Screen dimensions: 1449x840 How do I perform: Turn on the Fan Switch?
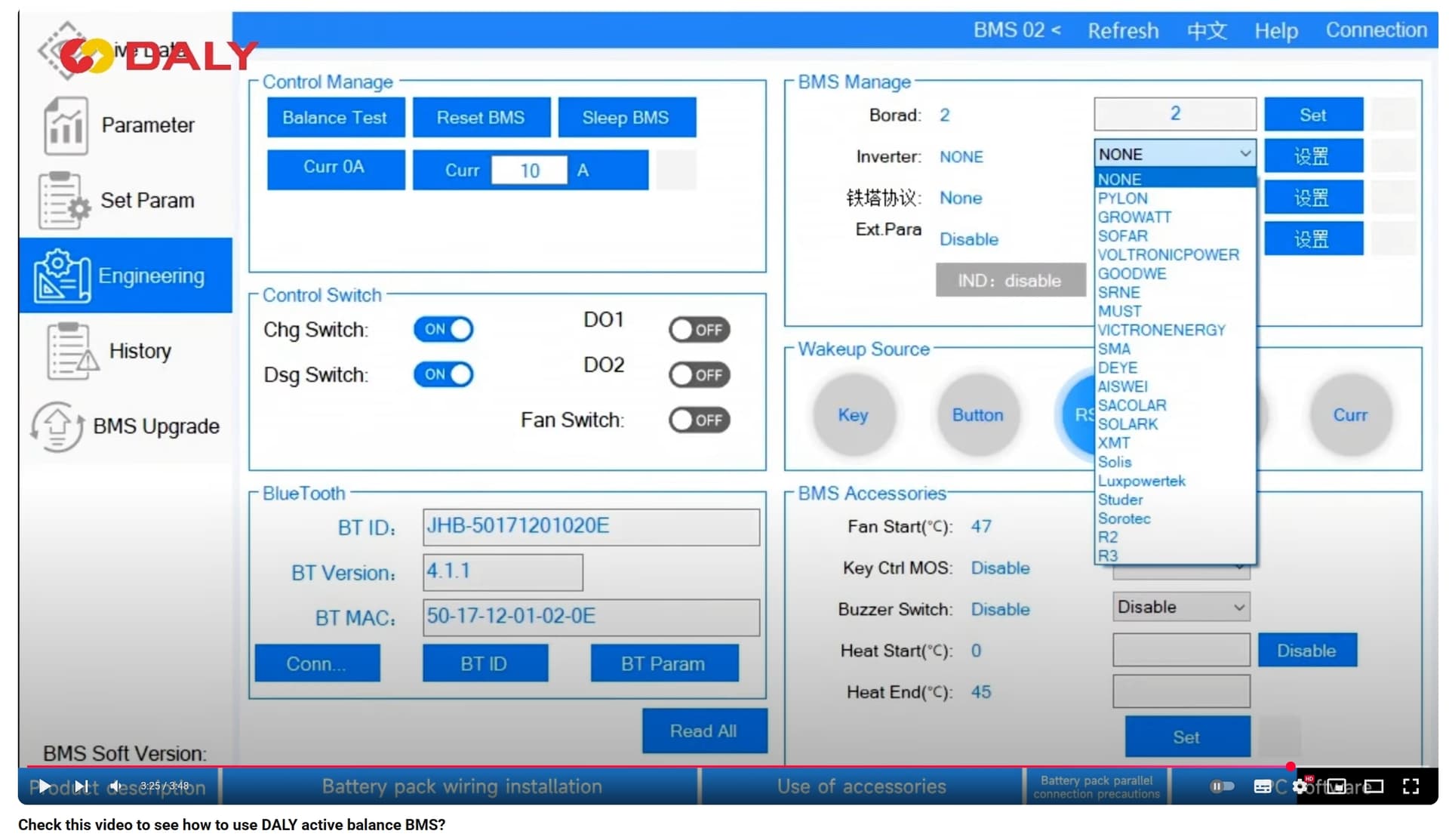click(699, 420)
